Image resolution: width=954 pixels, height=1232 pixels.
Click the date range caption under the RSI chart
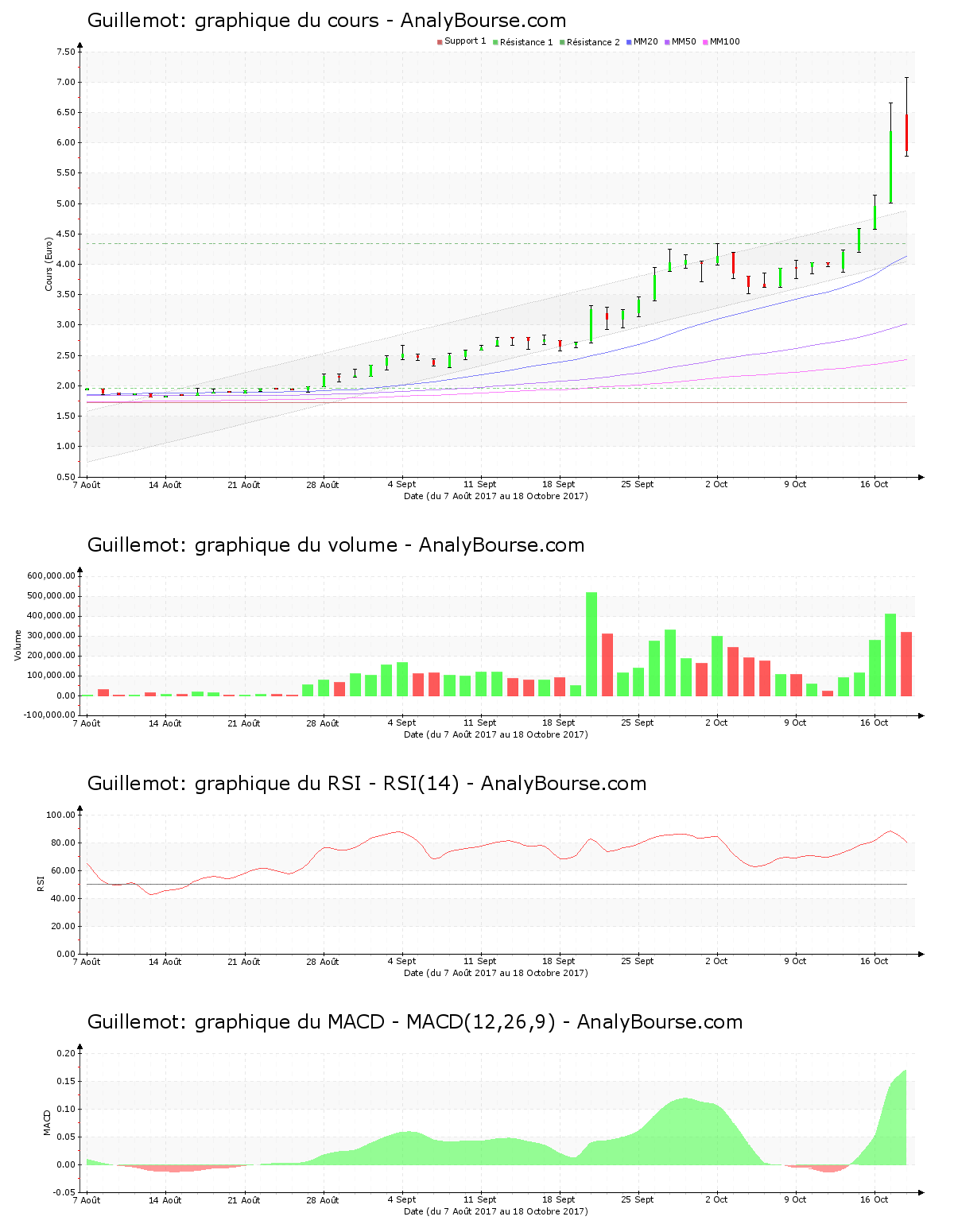(x=496, y=973)
